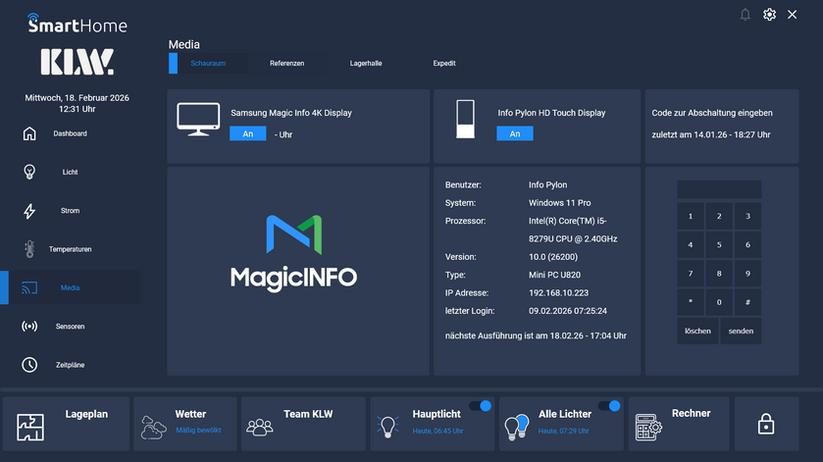Click the nächste Ausführung schedule text
This screenshot has height=462, width=823.
[536, 335]
